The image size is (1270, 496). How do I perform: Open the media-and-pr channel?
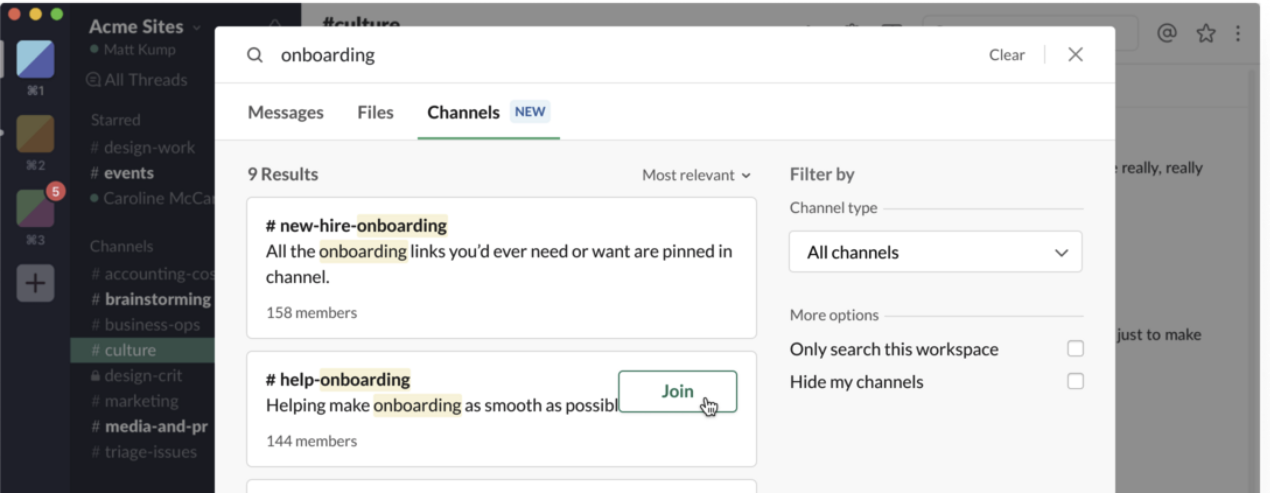tap(149, 427)
